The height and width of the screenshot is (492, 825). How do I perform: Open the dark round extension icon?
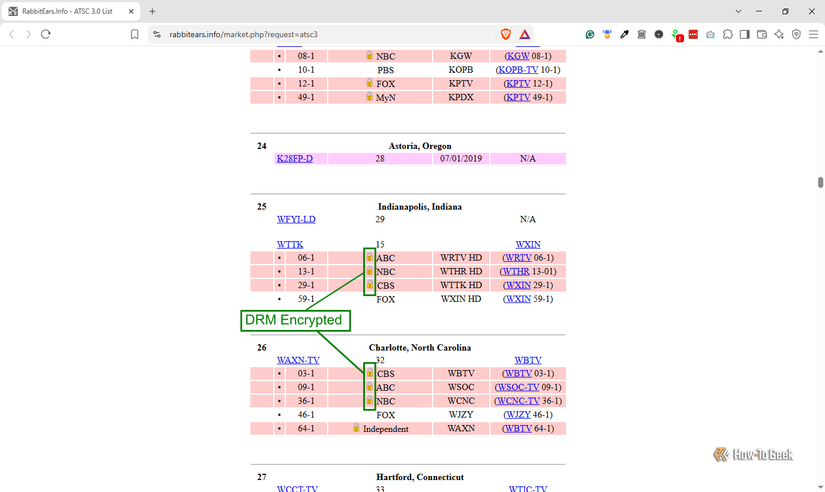click(x=659, y=34)
